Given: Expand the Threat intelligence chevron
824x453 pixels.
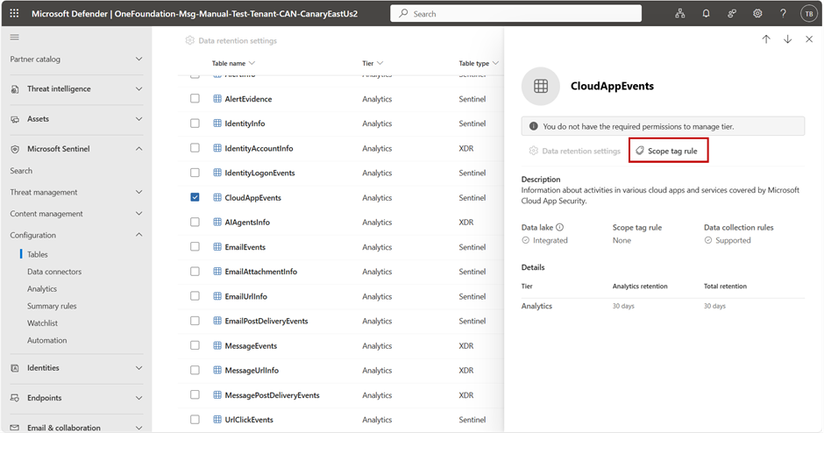Looking at the screenshot, I should [139, 89].
